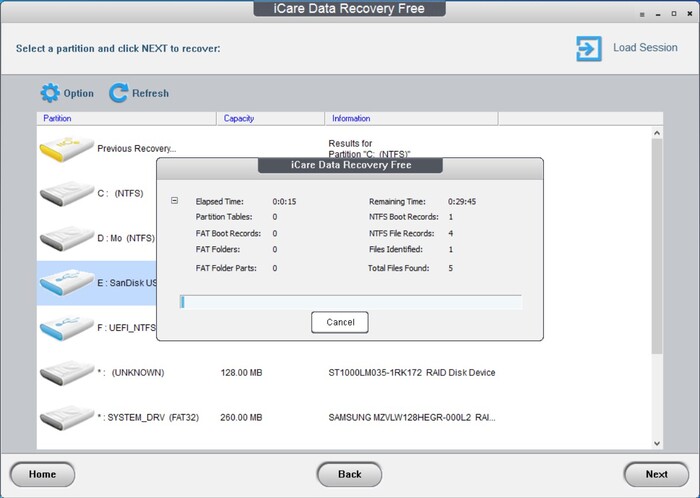Click the 'FAT Folders:' label

tap(217, 249)
